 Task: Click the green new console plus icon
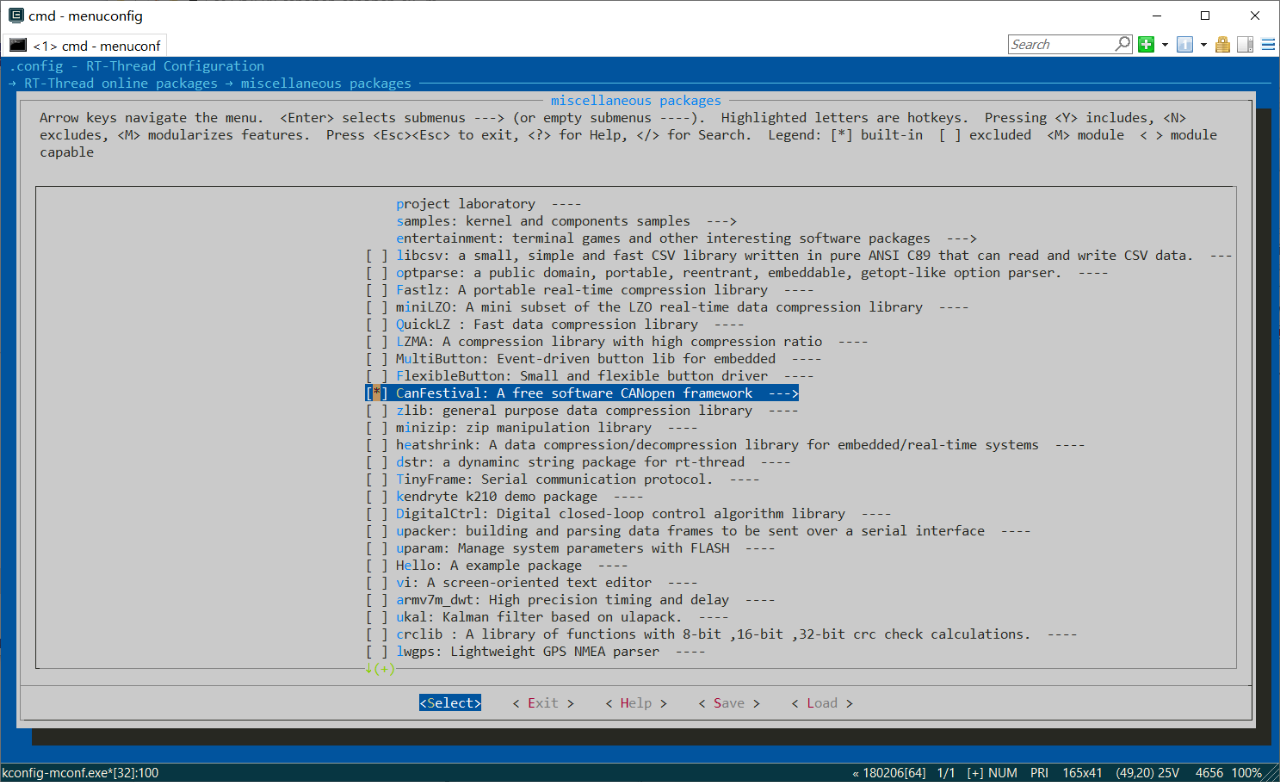point(1146,44)
